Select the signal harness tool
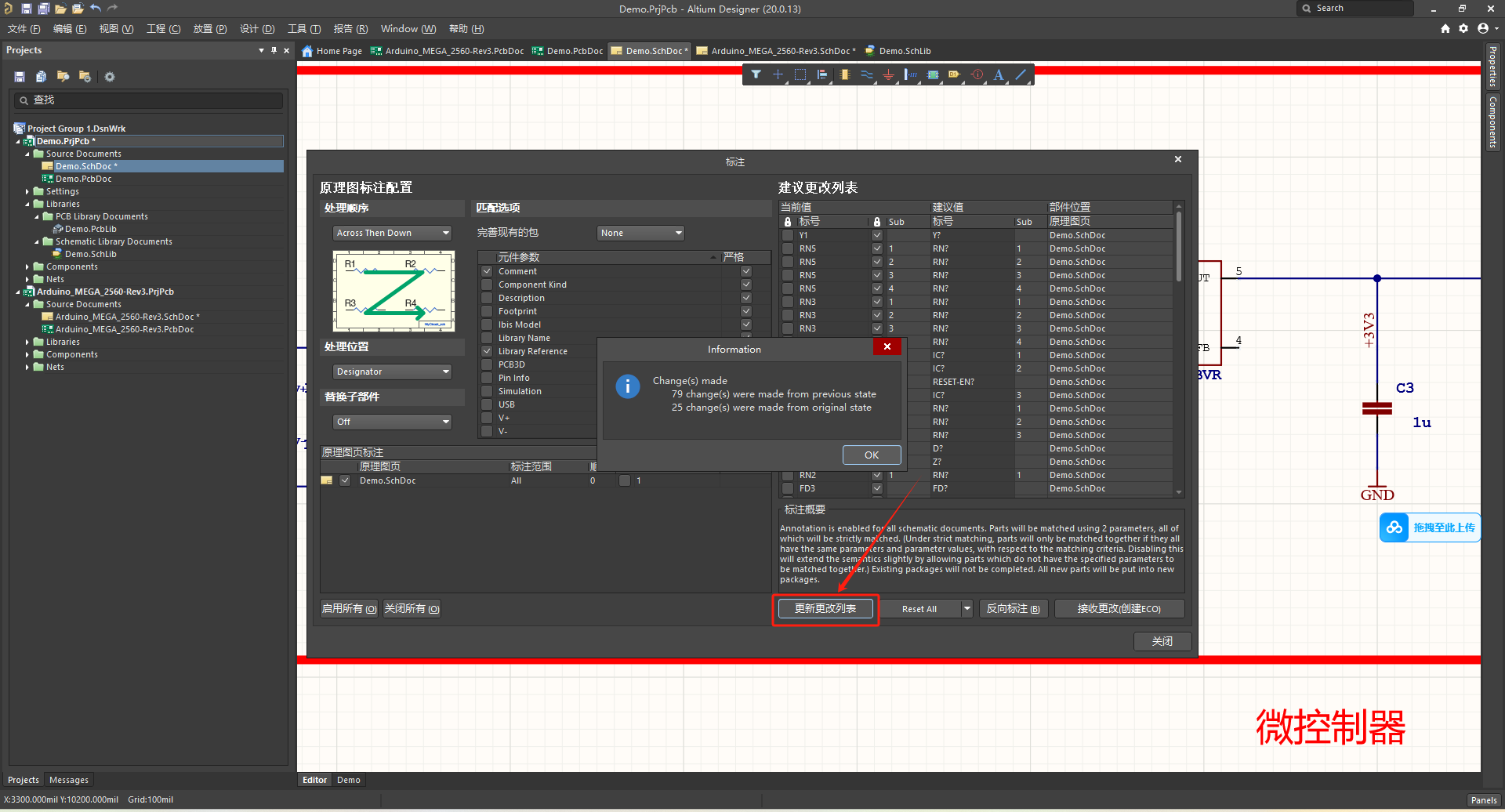Viewport: 1505px width, 812px height. (x=911, y=74)
